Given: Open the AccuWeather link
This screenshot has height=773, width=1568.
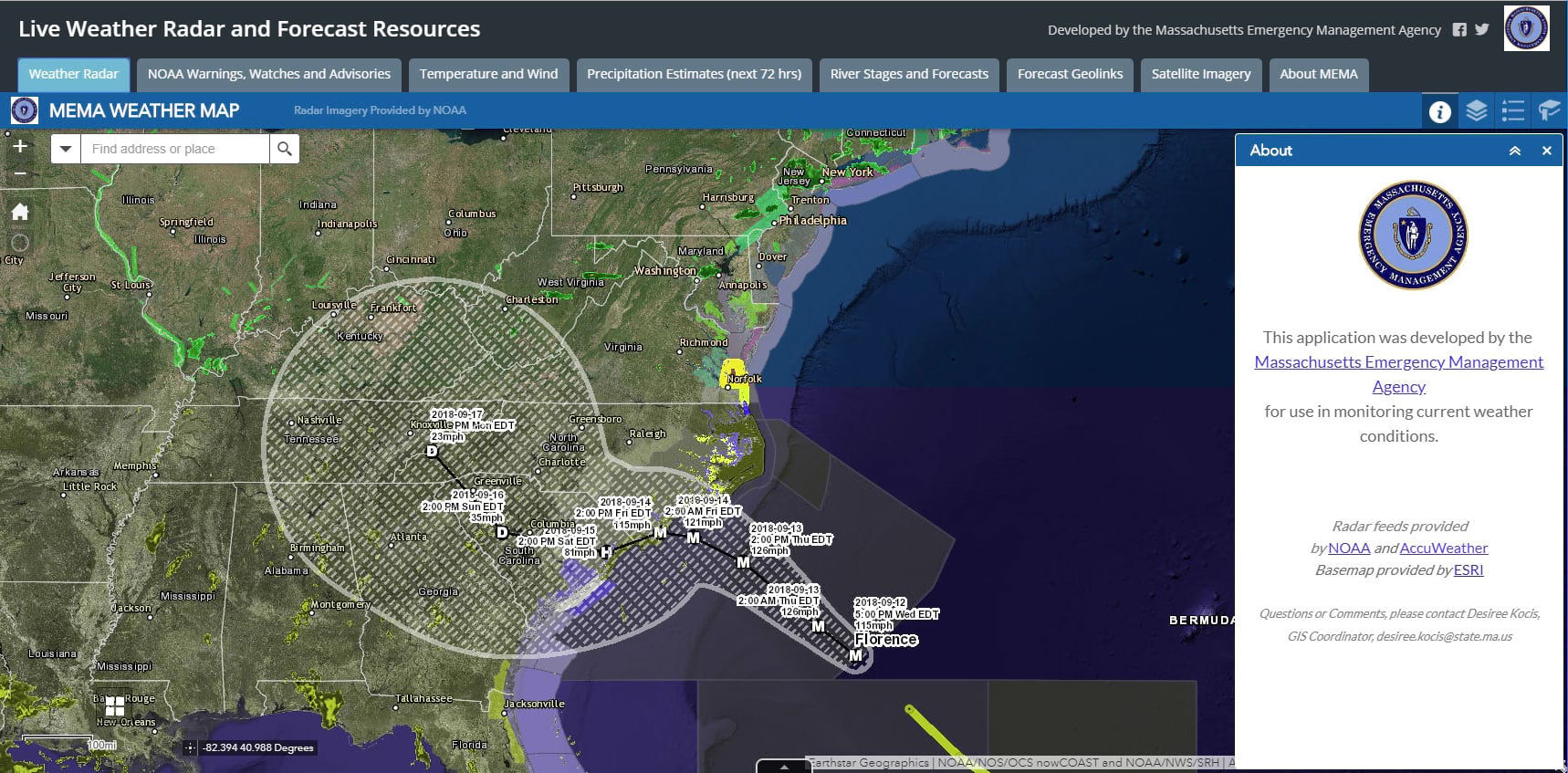Looking at the screenshot, I should click(x=1444, y=548).
